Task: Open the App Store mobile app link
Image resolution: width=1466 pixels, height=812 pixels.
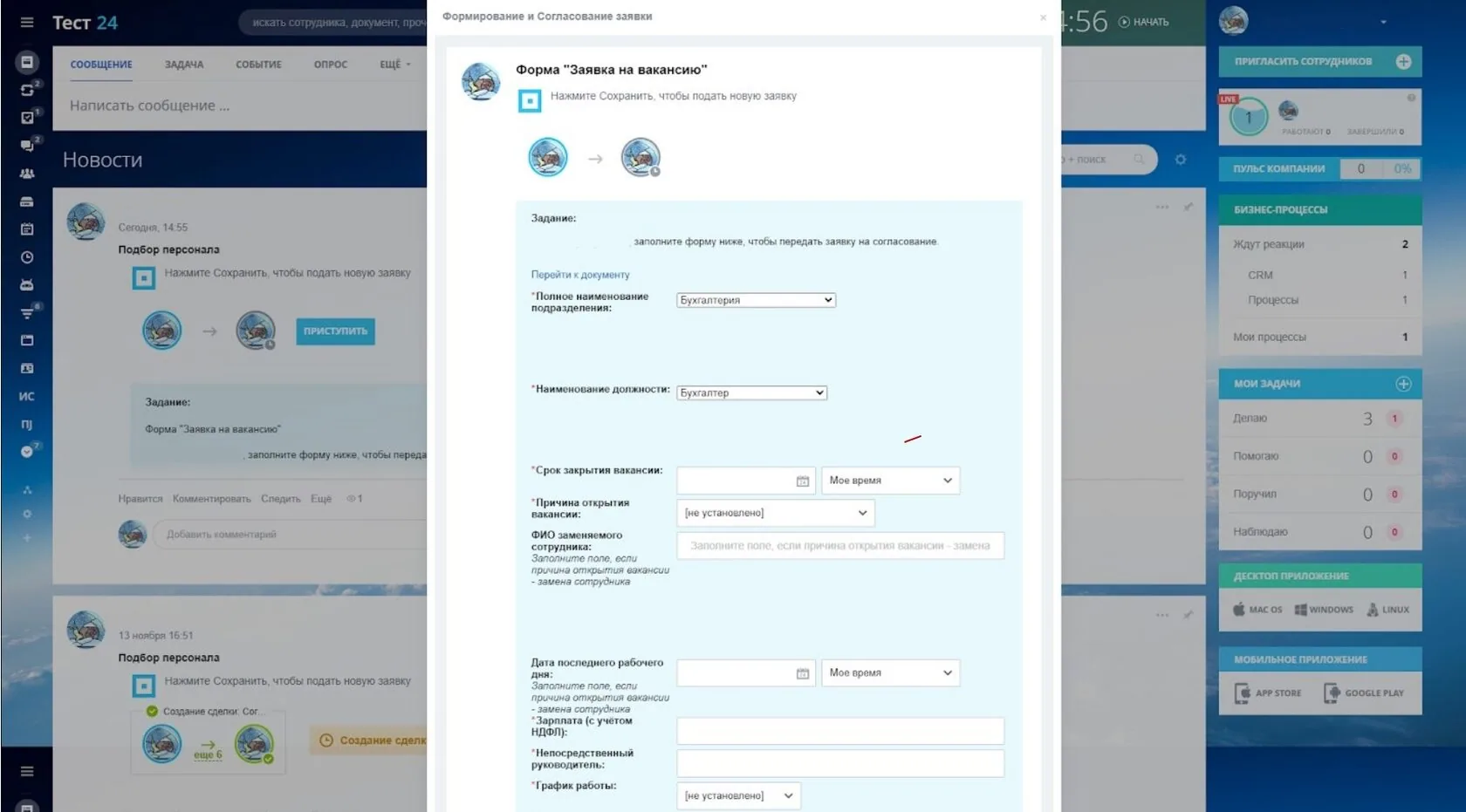Action: click(1268, 693)
